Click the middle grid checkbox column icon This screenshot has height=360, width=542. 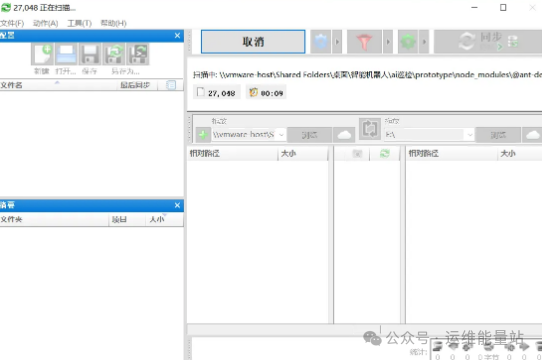click(x=357, y=154)
